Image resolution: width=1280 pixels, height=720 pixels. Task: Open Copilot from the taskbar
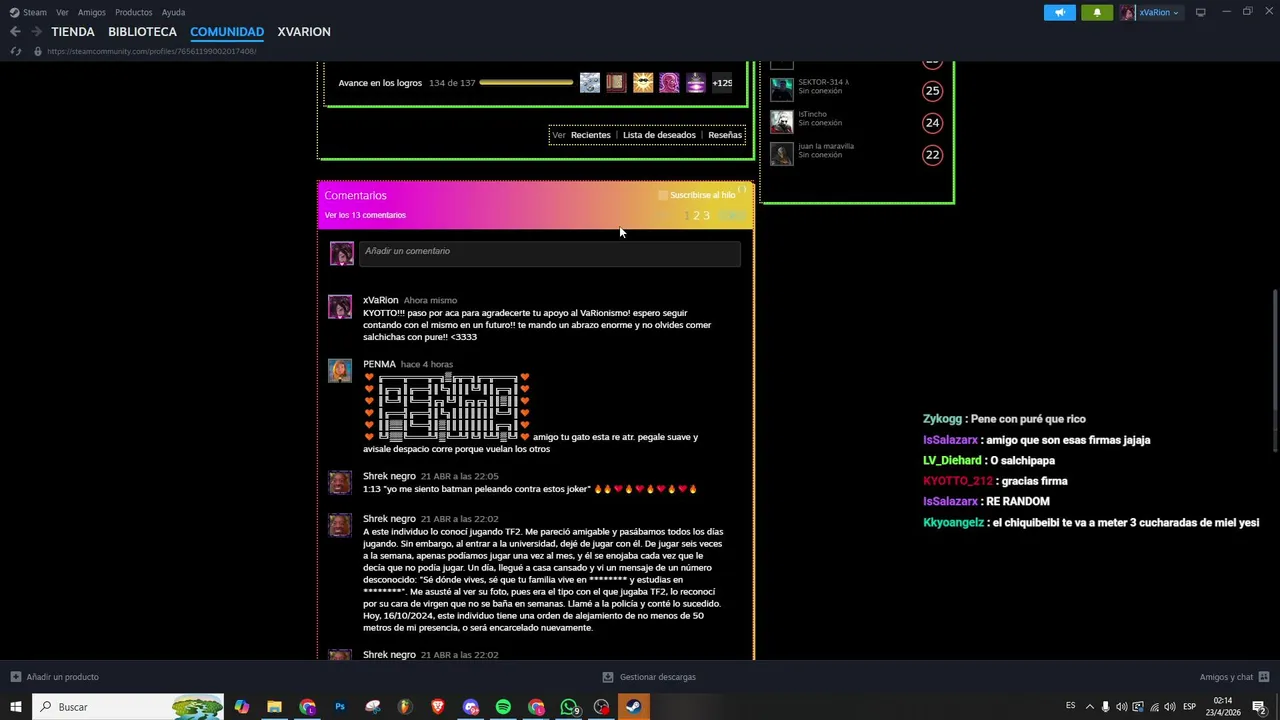pos(242,707)
